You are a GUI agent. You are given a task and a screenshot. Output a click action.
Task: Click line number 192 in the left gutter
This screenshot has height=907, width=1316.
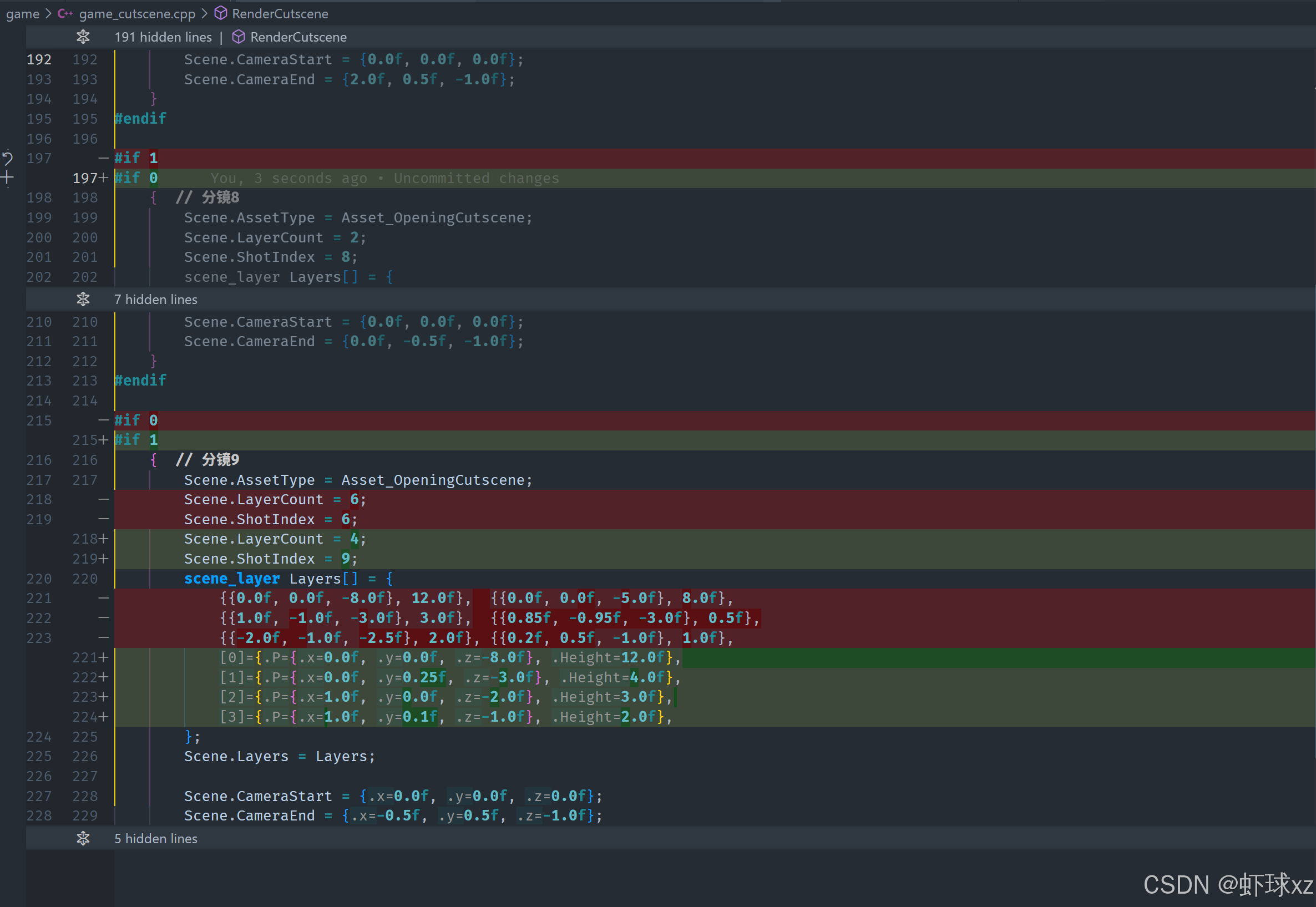39,60
